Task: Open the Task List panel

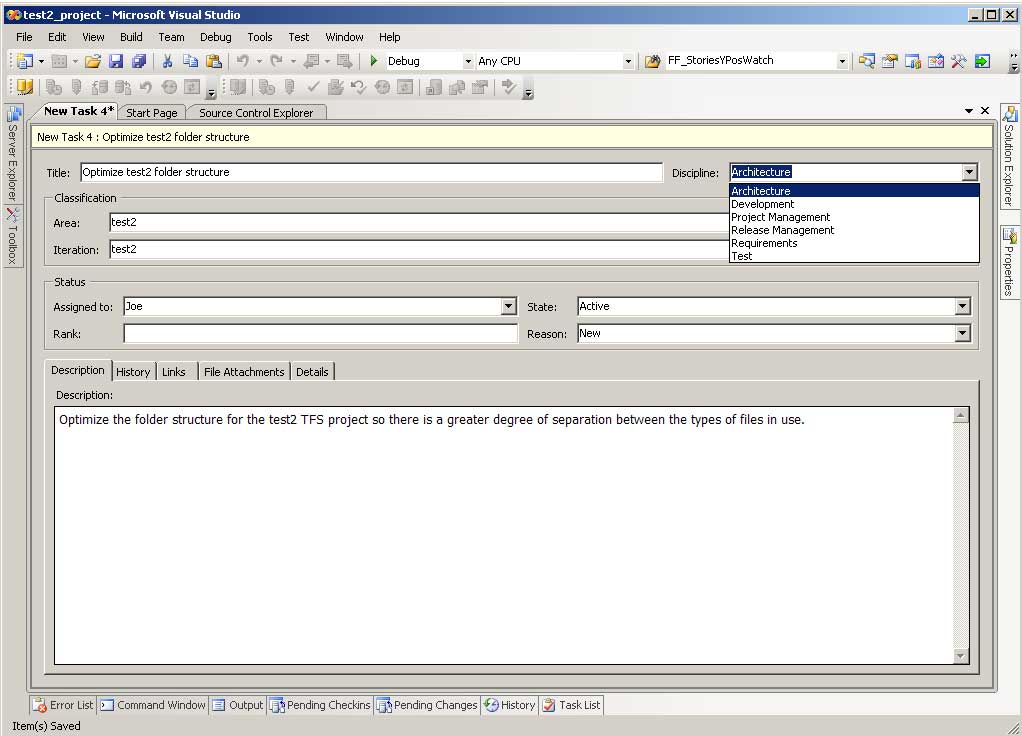Action: (572, 705)
